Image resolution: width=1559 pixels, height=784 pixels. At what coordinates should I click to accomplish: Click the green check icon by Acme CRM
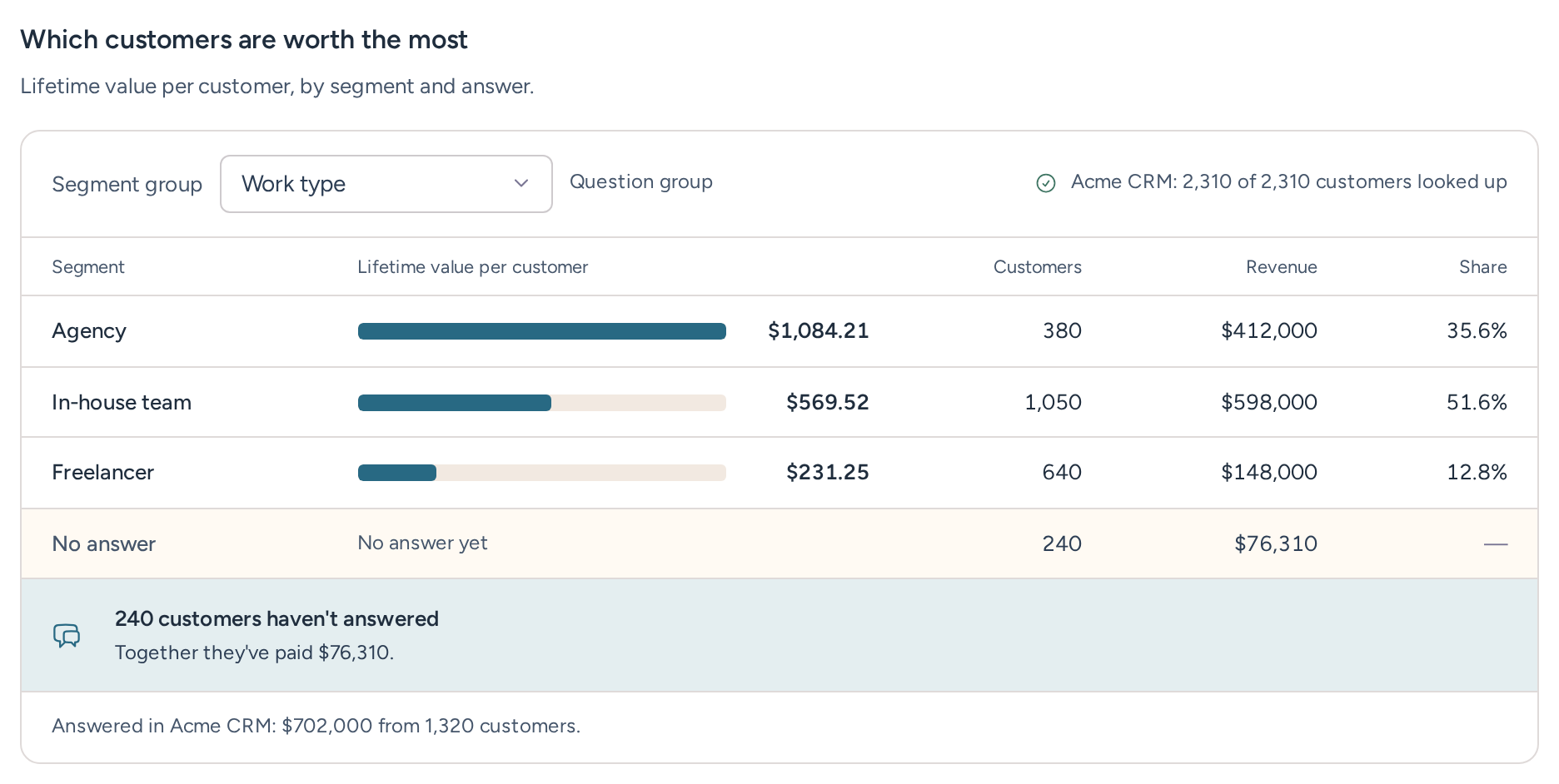1046,183
